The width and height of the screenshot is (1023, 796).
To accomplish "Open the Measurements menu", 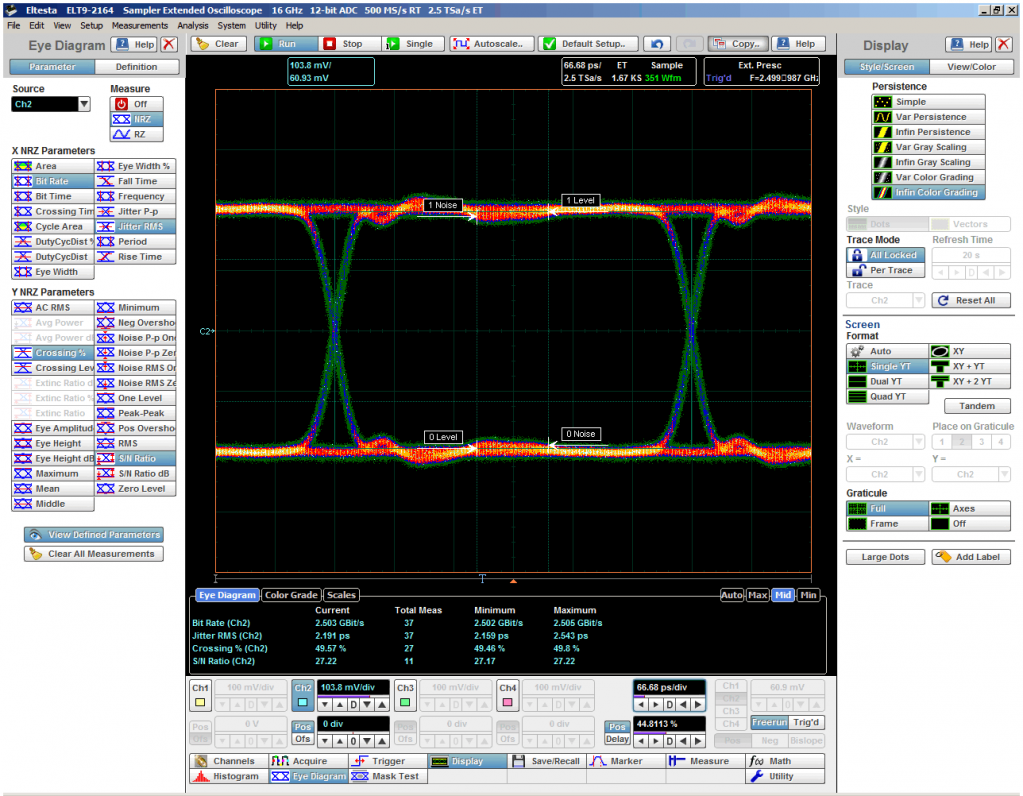I will point(139,25).
